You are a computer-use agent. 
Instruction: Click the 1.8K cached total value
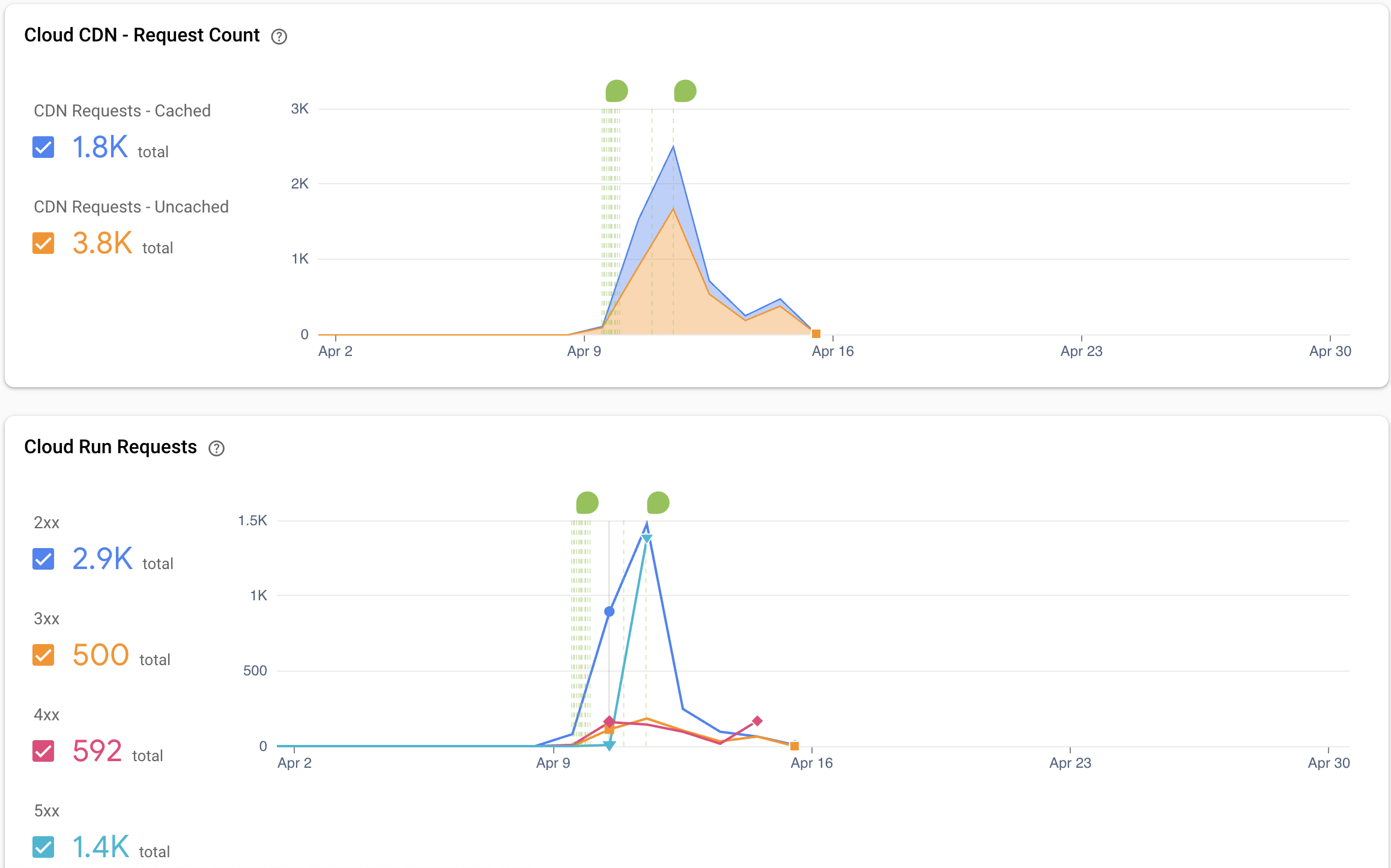point(100,147)
